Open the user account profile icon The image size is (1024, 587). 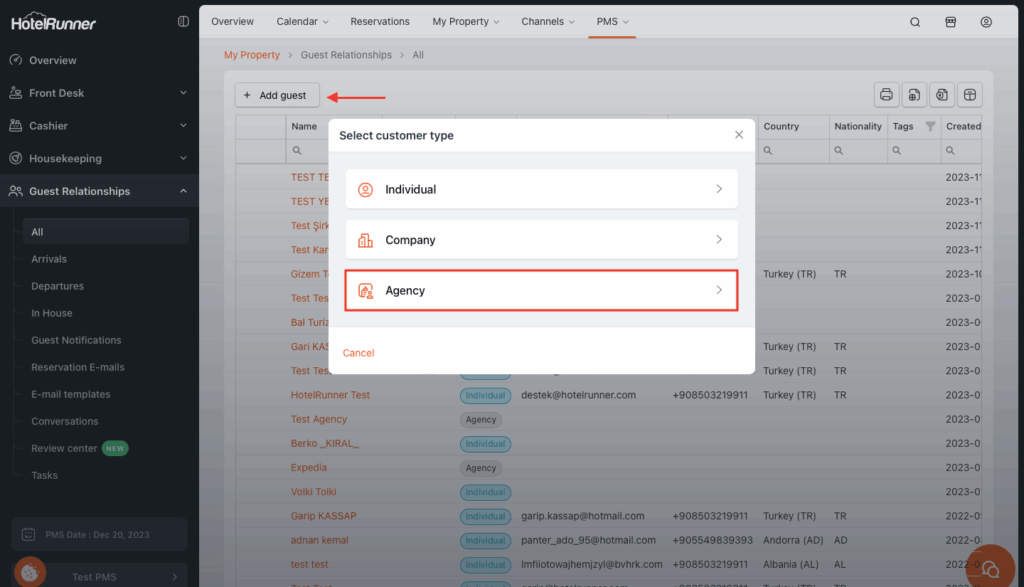986,22
